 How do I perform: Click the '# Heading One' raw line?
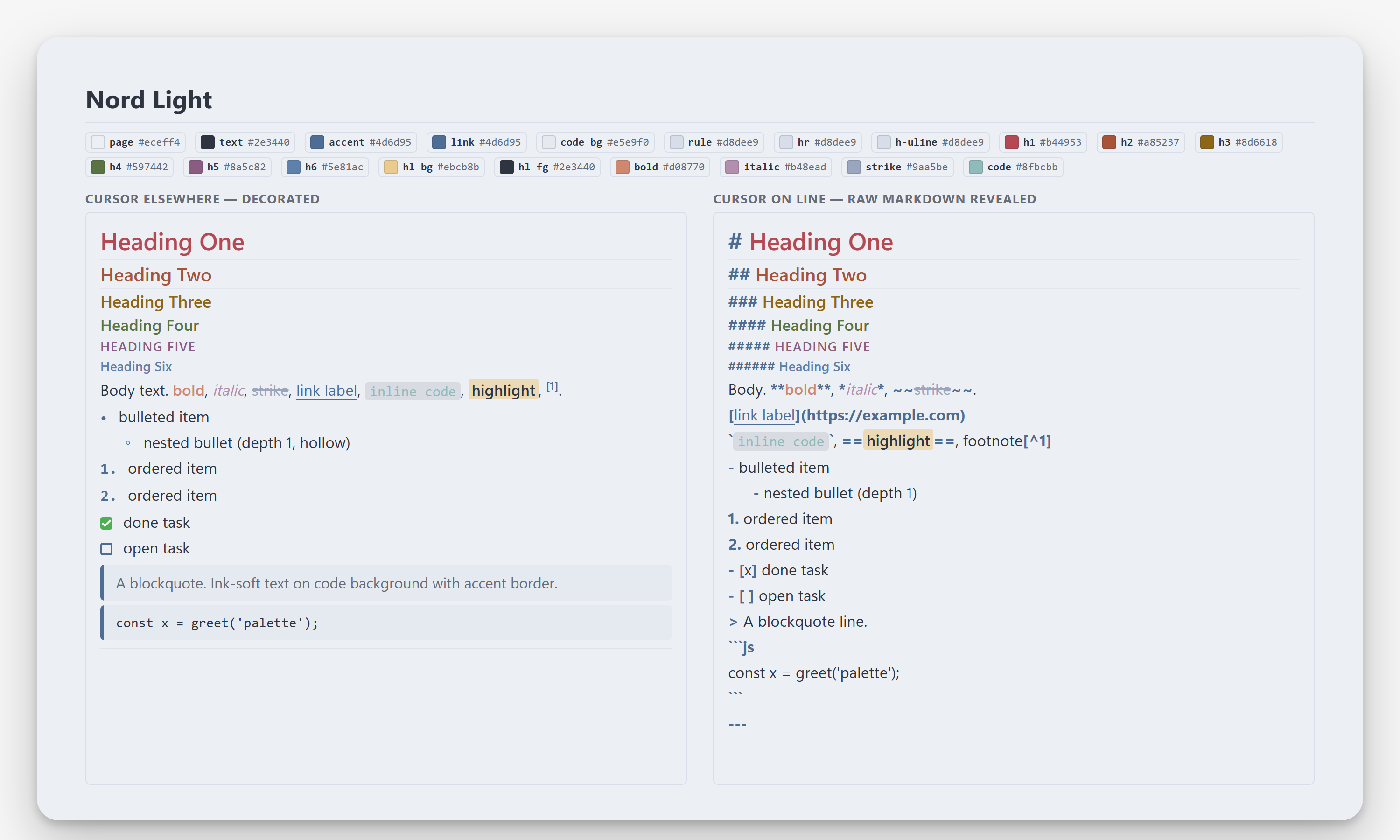811,242
